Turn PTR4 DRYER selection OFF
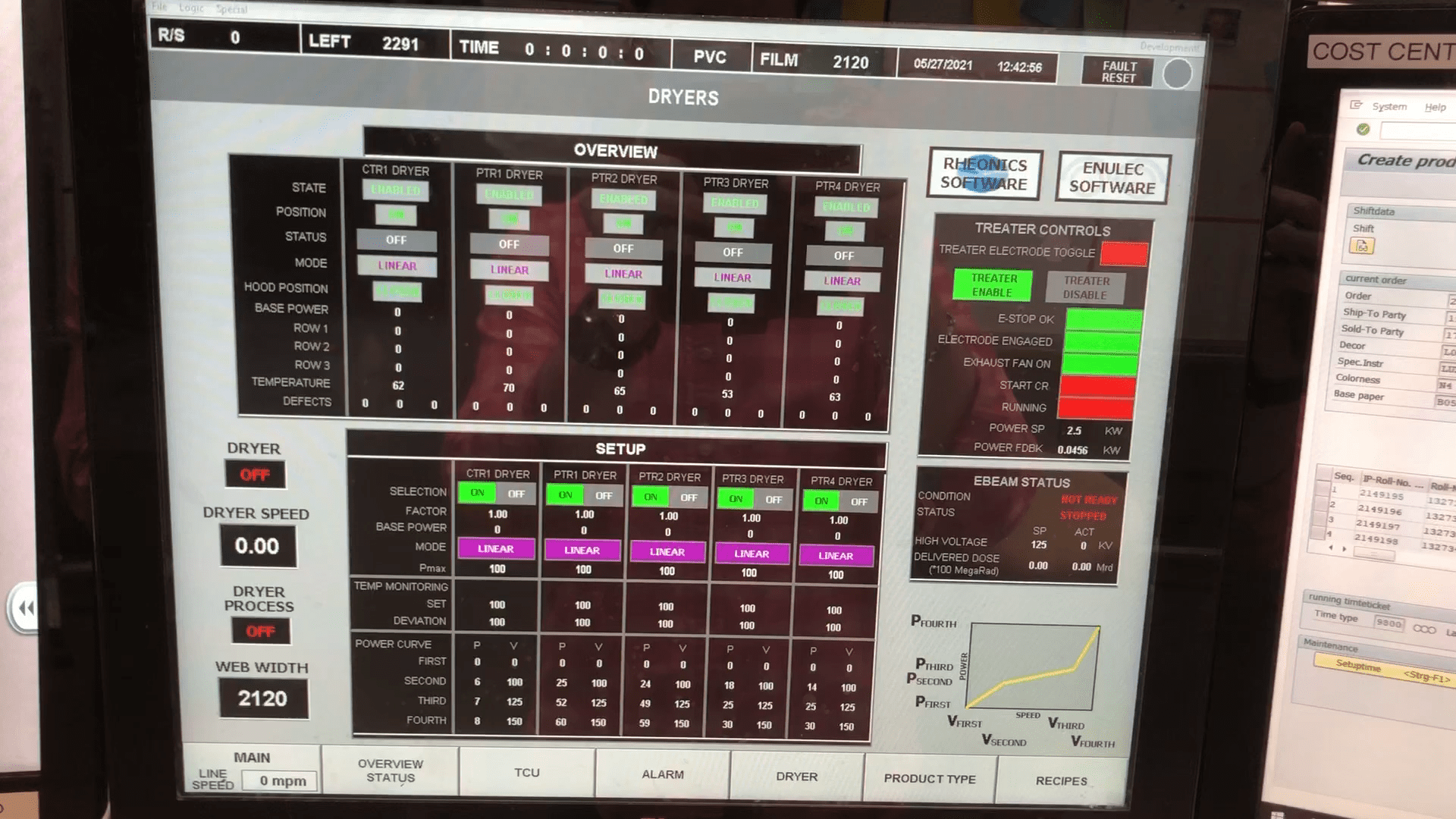 coord(859,502)
